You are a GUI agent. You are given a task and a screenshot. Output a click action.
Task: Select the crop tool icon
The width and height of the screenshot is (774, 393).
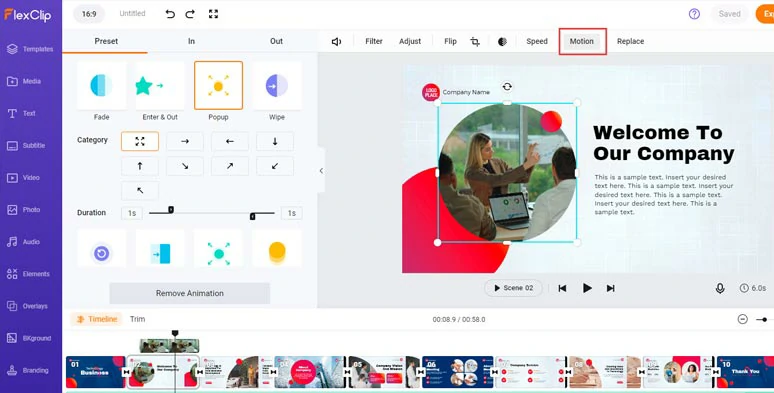[475, 41]
